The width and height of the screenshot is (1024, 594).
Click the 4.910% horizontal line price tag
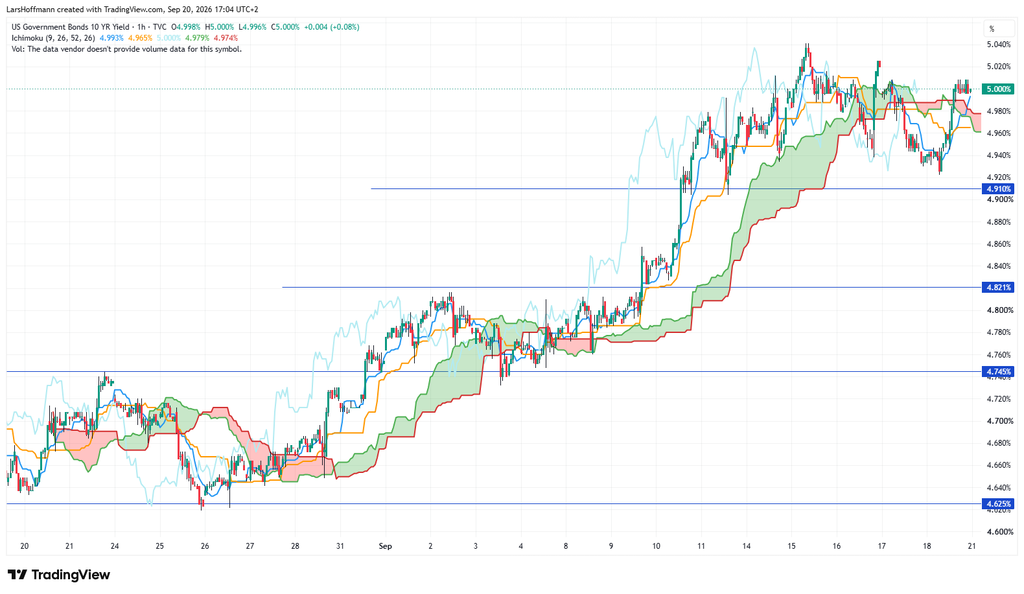tap(999, 189)
